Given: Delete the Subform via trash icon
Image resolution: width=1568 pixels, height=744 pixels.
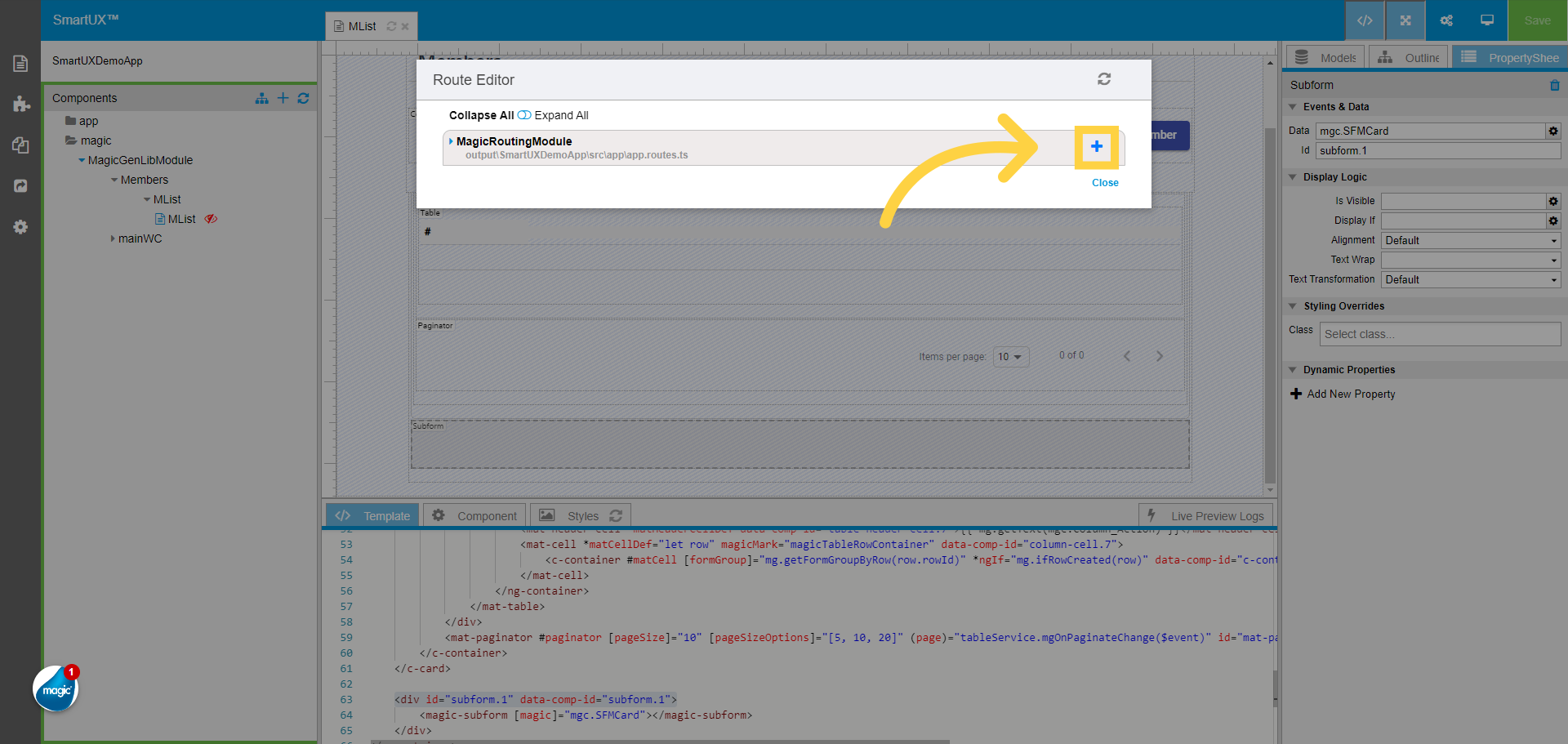Looking at the screenshot, I should [x=1554, y=85].
